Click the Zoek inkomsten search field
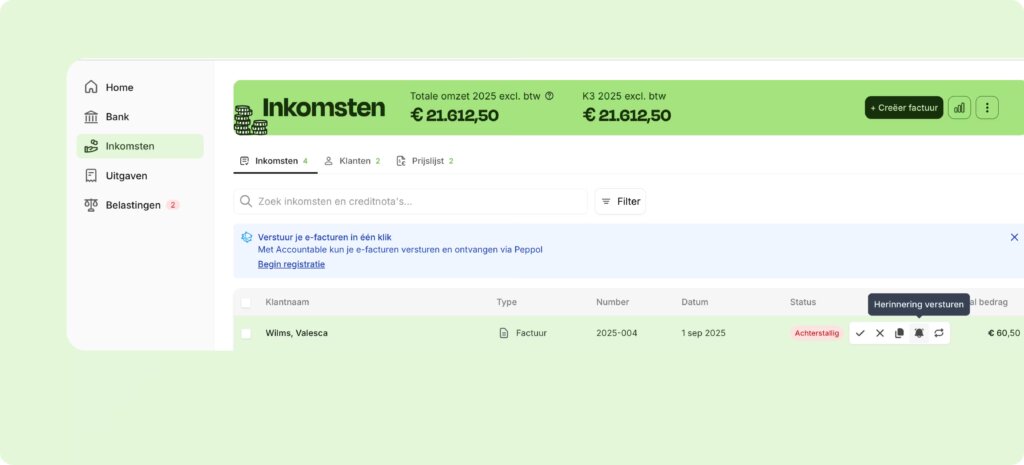The height and width of the screenshot is (465, 1024). coord(410,201)
